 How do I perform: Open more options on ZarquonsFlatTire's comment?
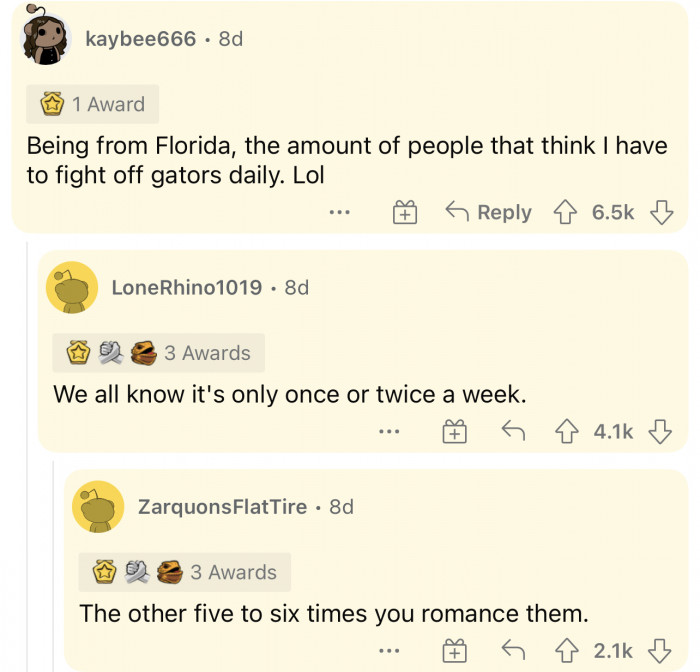click(x=390, y=651)
